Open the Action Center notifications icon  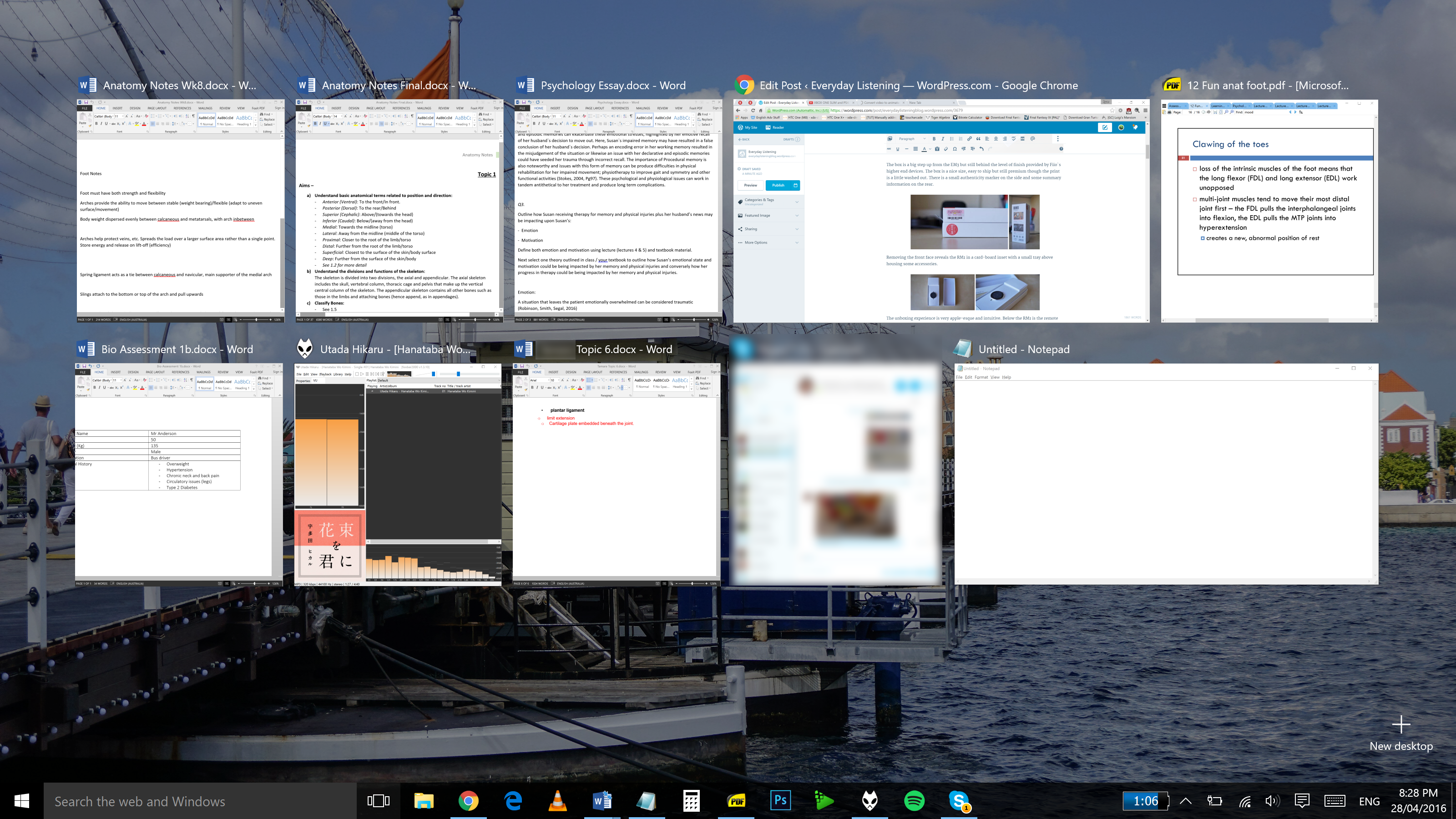pos(1302,801)
